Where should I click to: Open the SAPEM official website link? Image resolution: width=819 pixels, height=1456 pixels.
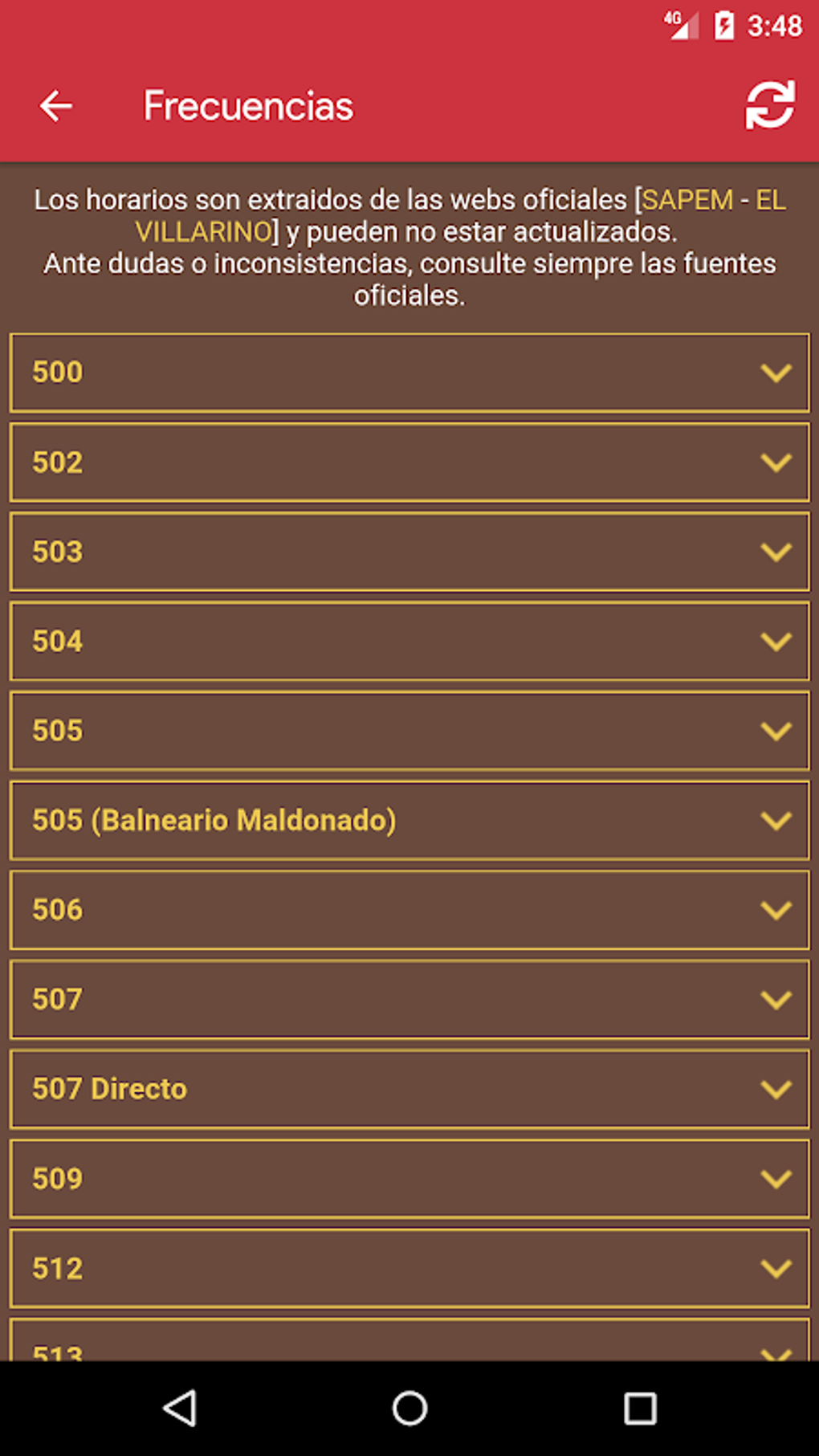(x=687, y=200)
